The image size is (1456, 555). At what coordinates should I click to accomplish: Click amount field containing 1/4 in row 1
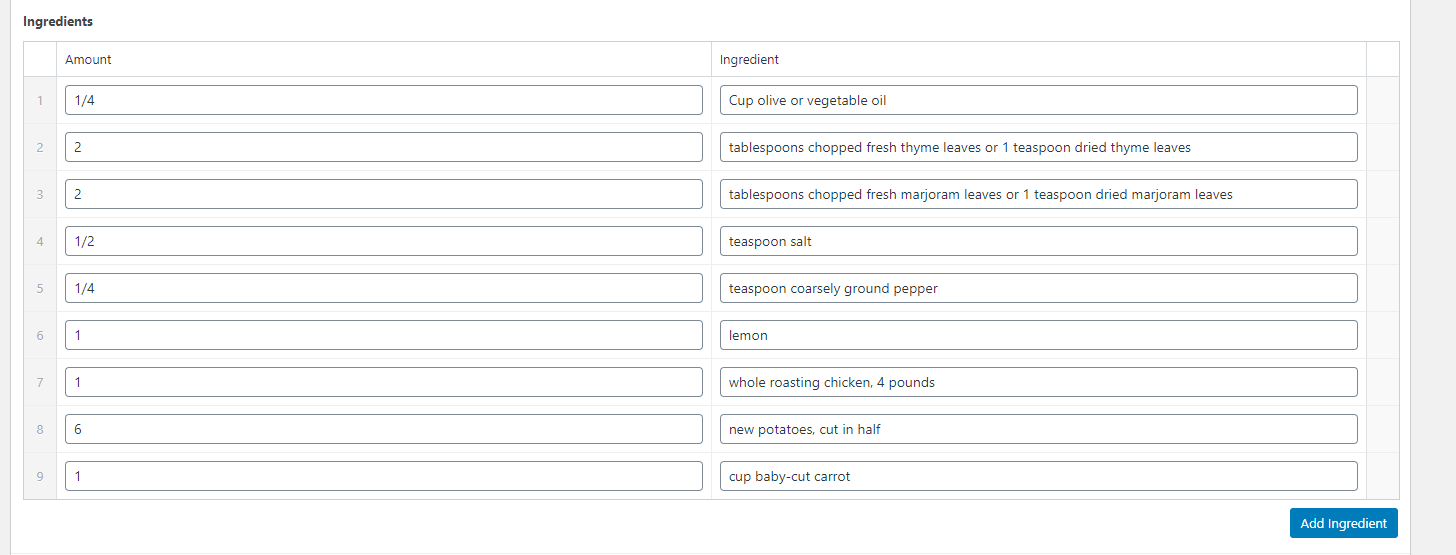click(x=383, y=100)
